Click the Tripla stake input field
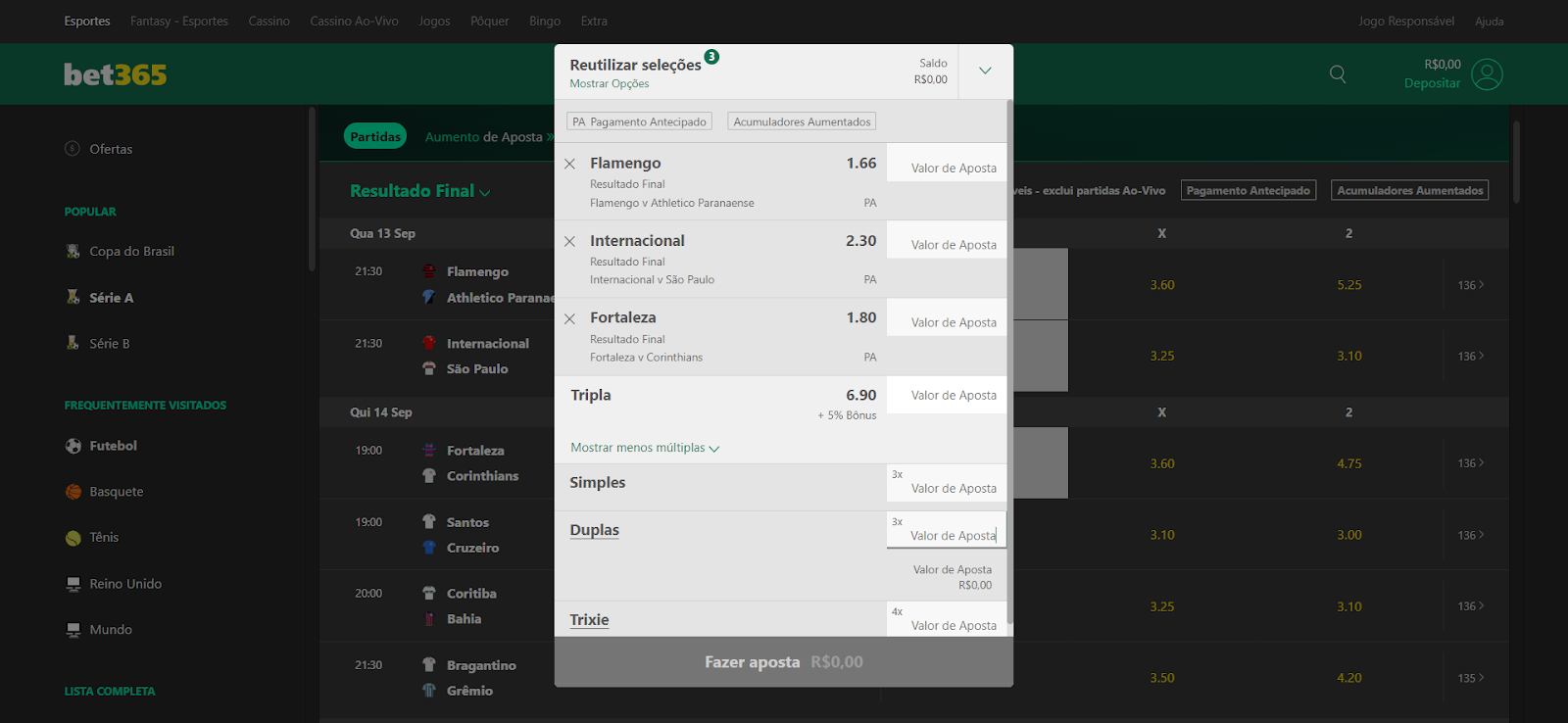 click(x=947, y=395)
